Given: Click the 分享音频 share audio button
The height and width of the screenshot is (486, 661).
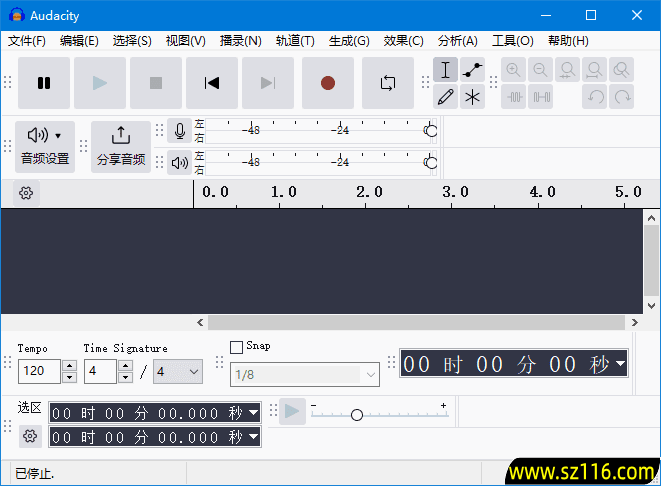Looking at the screenshot, I should [x=121, y=147].
